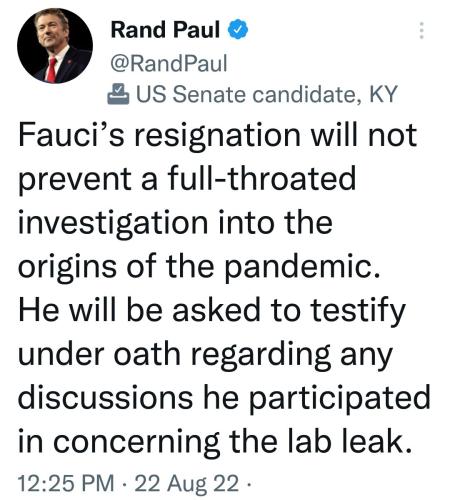
Task: Visit the @RandPaul handle
Action: pos(169,63)
